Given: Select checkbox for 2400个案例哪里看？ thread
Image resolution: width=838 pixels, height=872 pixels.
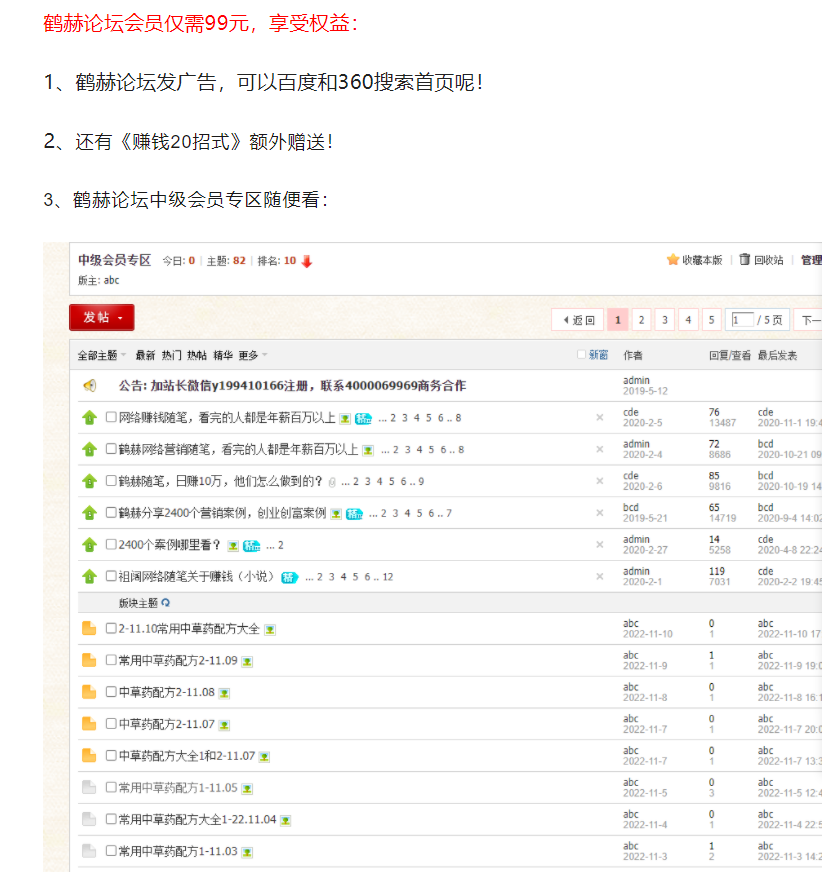Looking at the screenshot, I should (111, 545).
